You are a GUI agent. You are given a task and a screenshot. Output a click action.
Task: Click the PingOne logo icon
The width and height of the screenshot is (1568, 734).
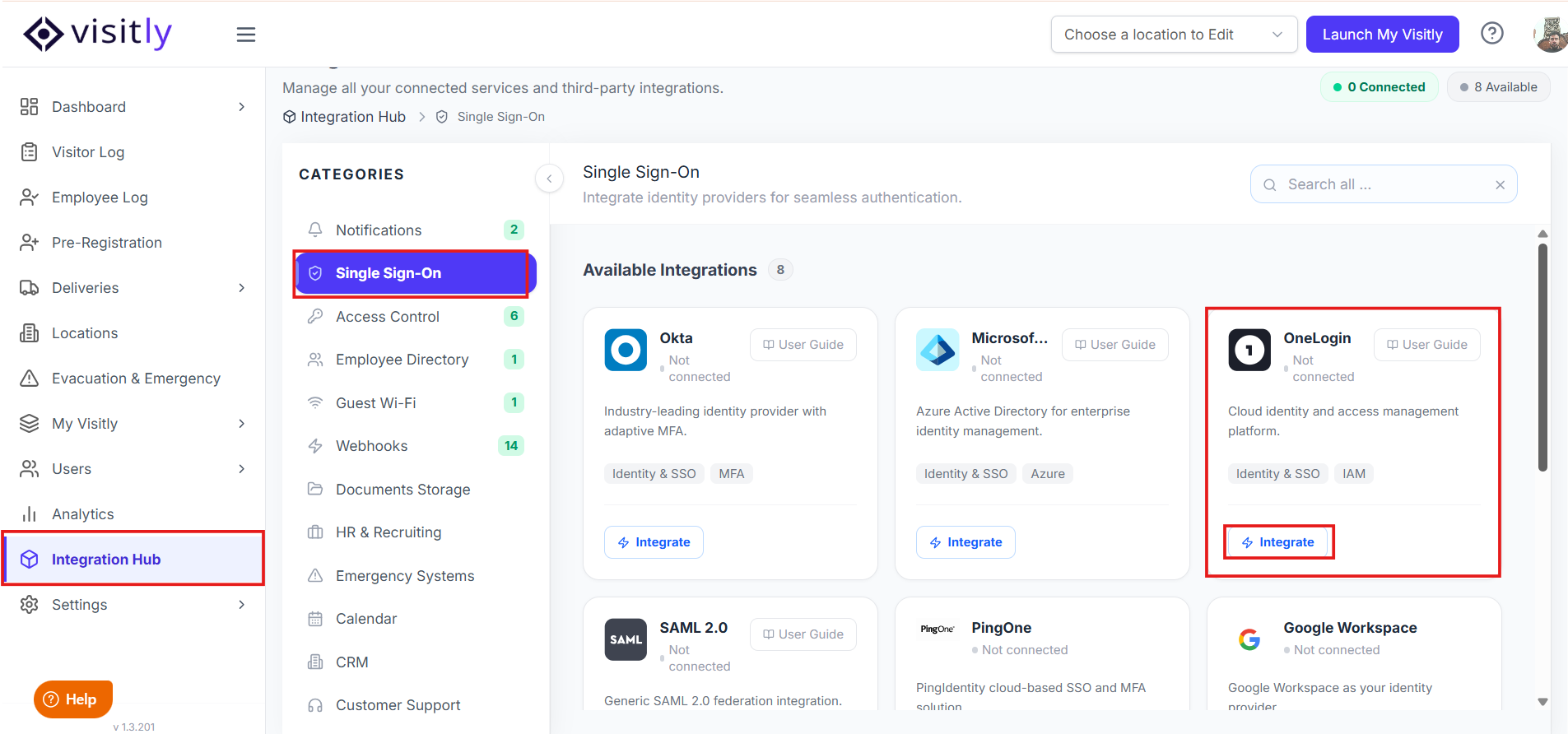[x=938, y=629]
